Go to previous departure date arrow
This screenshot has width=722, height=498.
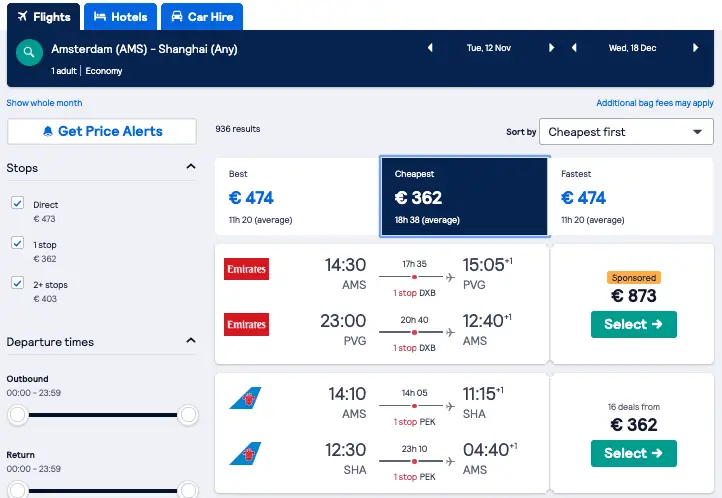tap(430, 47)
